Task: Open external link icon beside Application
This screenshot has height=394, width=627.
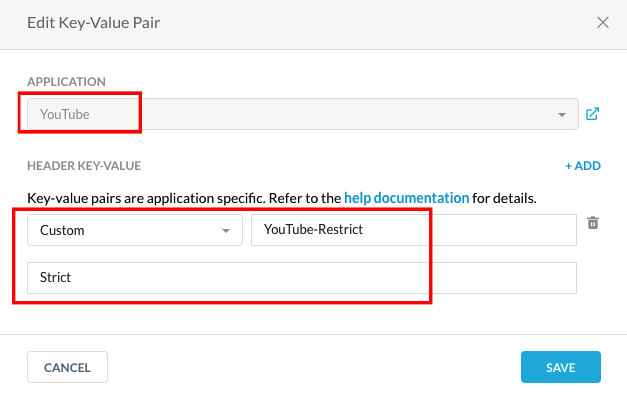Action: tap(592, 114)
